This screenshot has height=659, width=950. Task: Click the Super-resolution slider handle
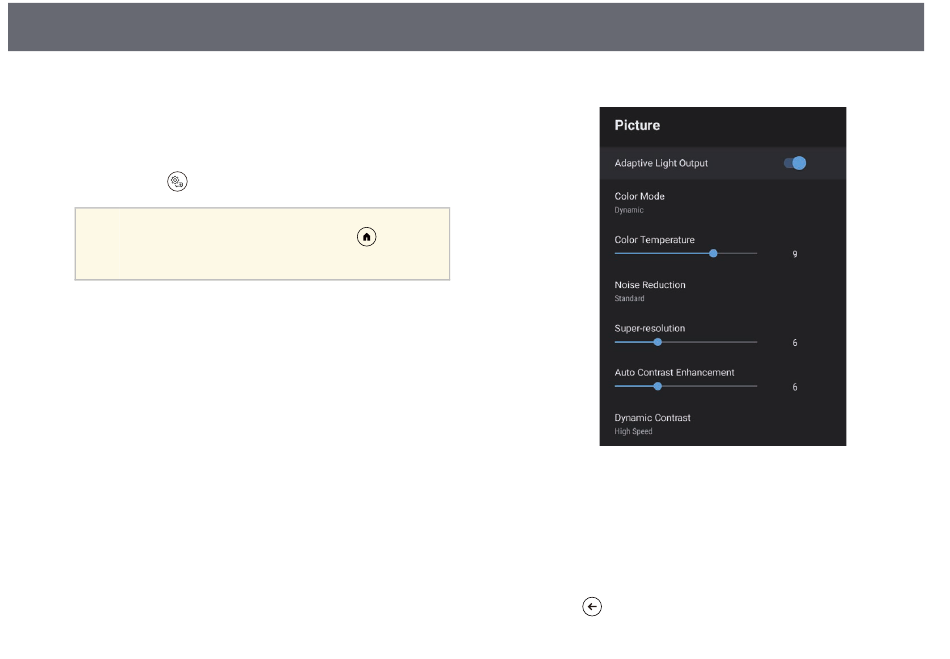[657, 342]
